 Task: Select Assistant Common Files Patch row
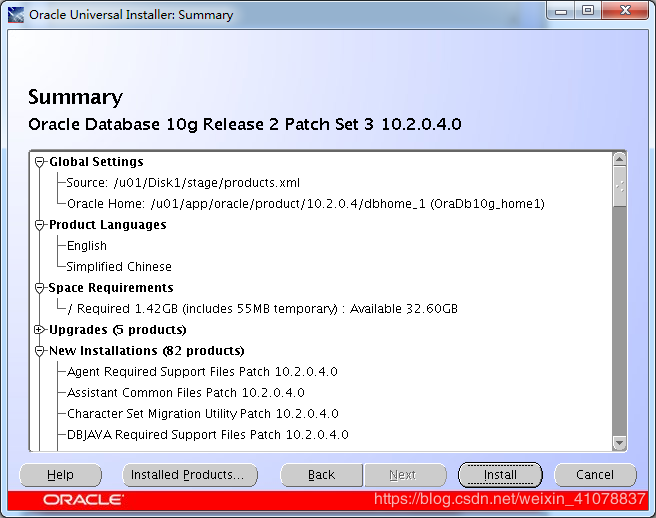[x=185, y=392]
